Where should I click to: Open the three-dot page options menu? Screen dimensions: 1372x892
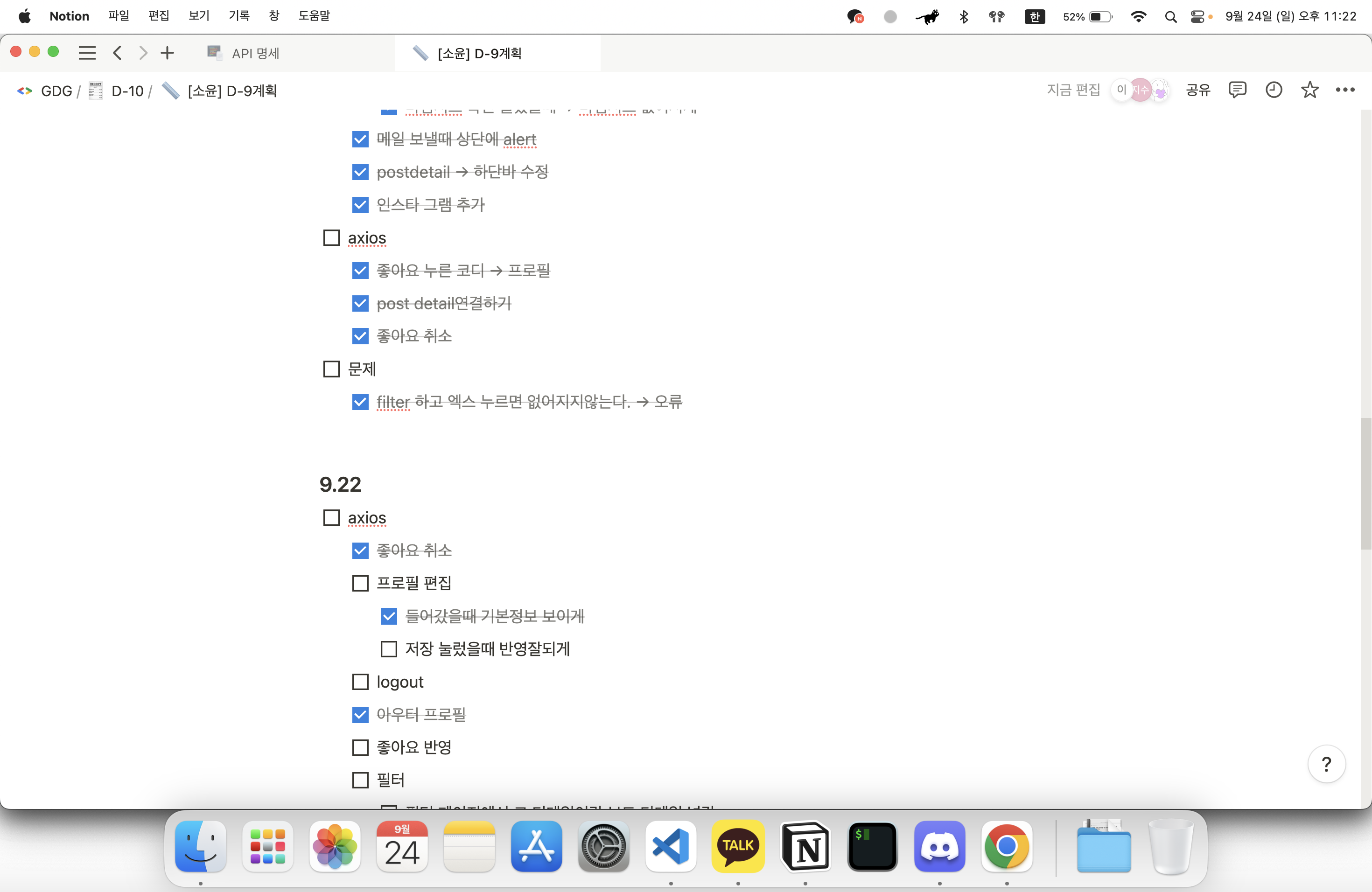pyautogui.click(x=1345, y=90)
